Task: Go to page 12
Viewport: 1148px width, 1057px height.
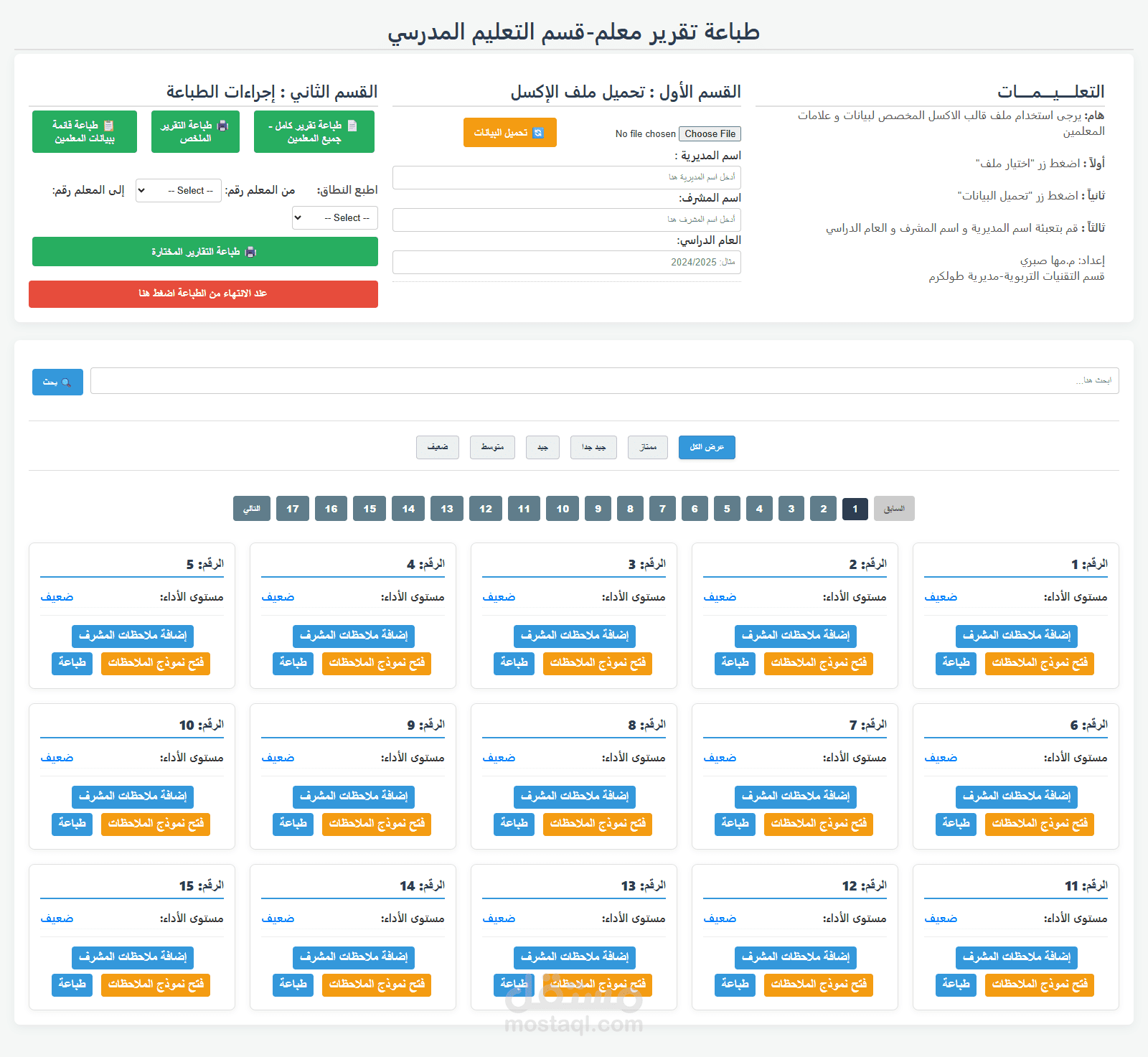Action: [x=486, y=509]
